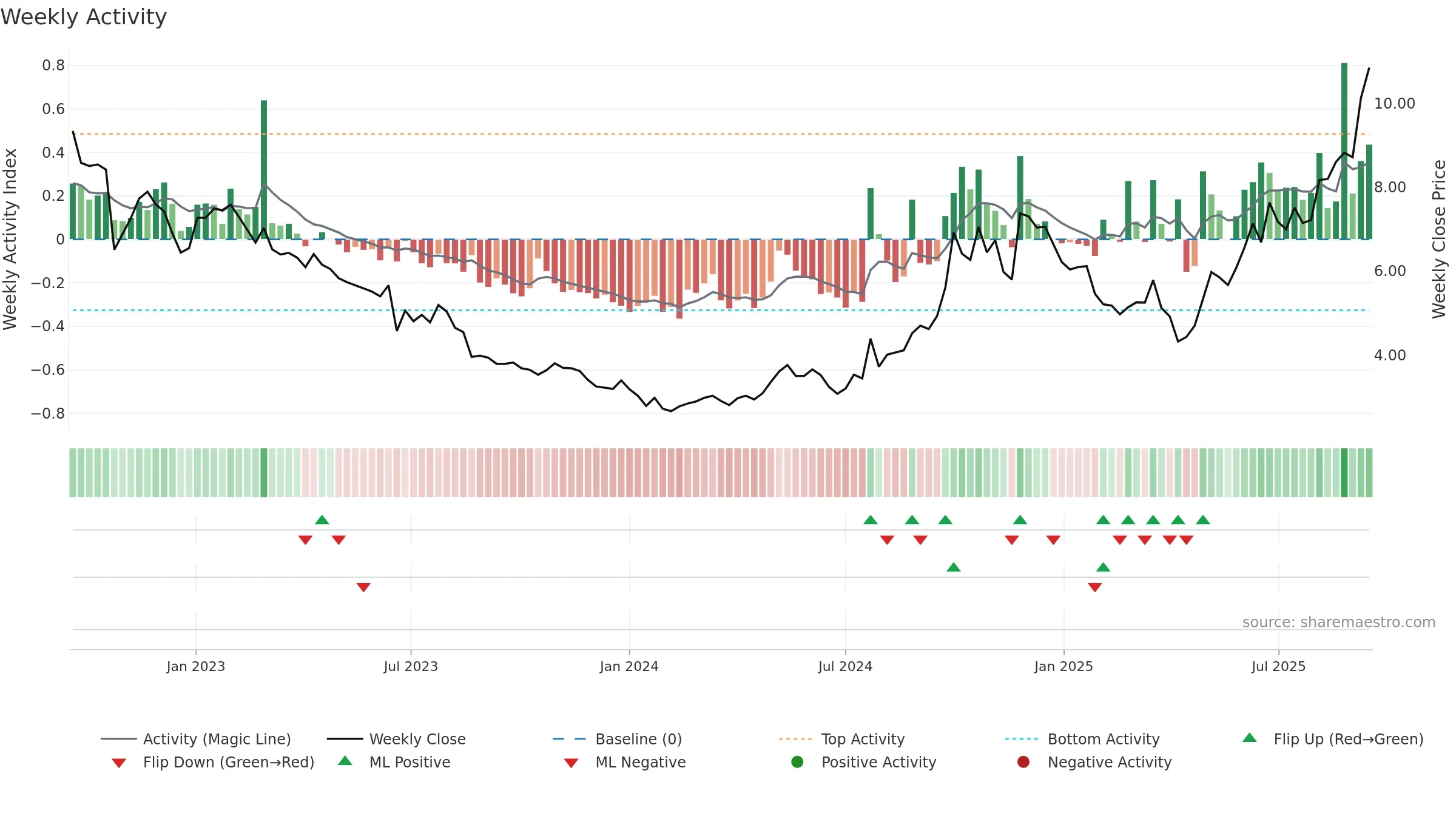This screenshot has width=1456, height=819.
Task: Select the tall green spike bar near 0.64
Action: click(x=264, y=170)
